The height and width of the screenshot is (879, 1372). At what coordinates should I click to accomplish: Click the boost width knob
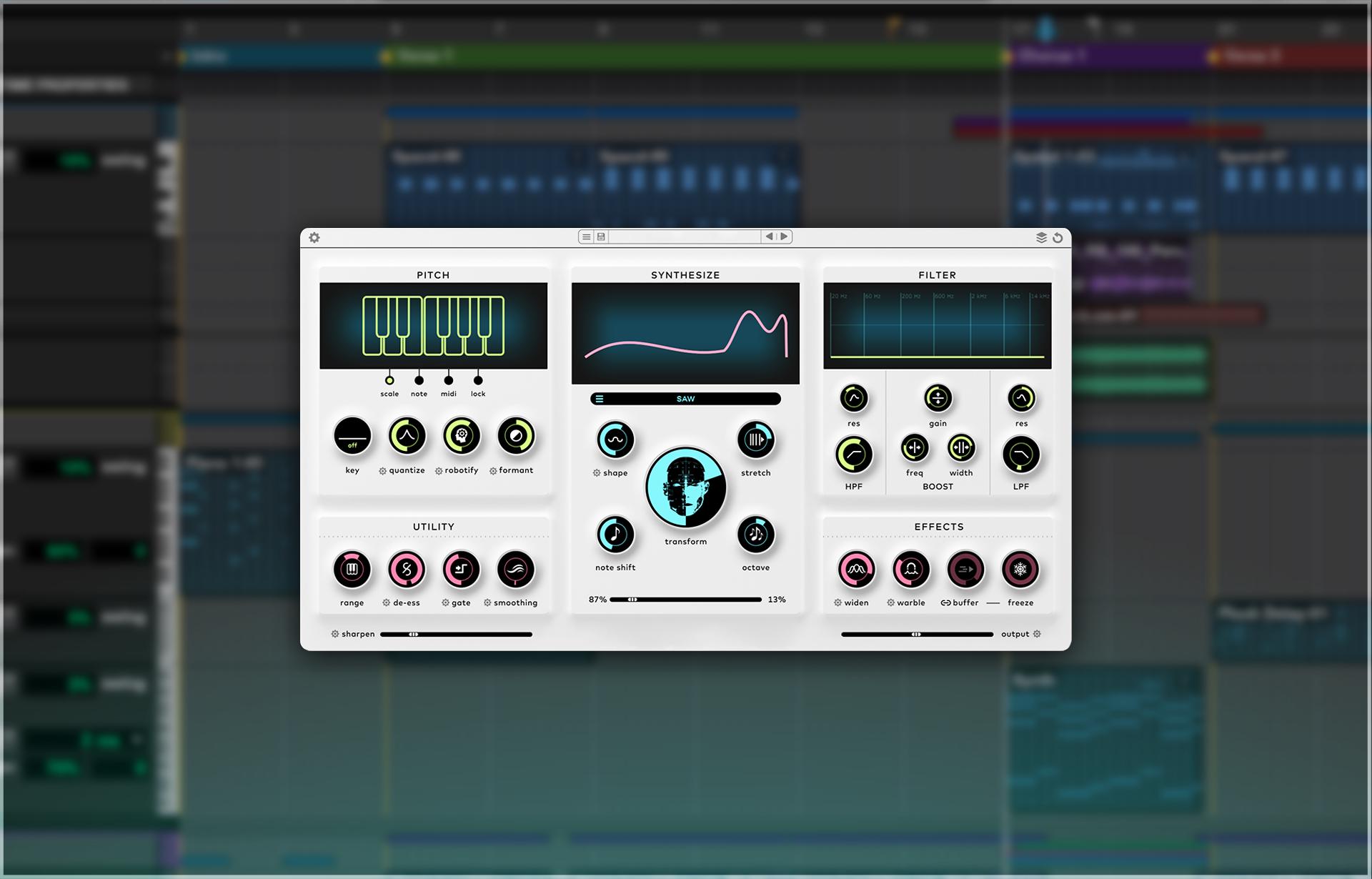pyautogui.click(x=961, y=448)
